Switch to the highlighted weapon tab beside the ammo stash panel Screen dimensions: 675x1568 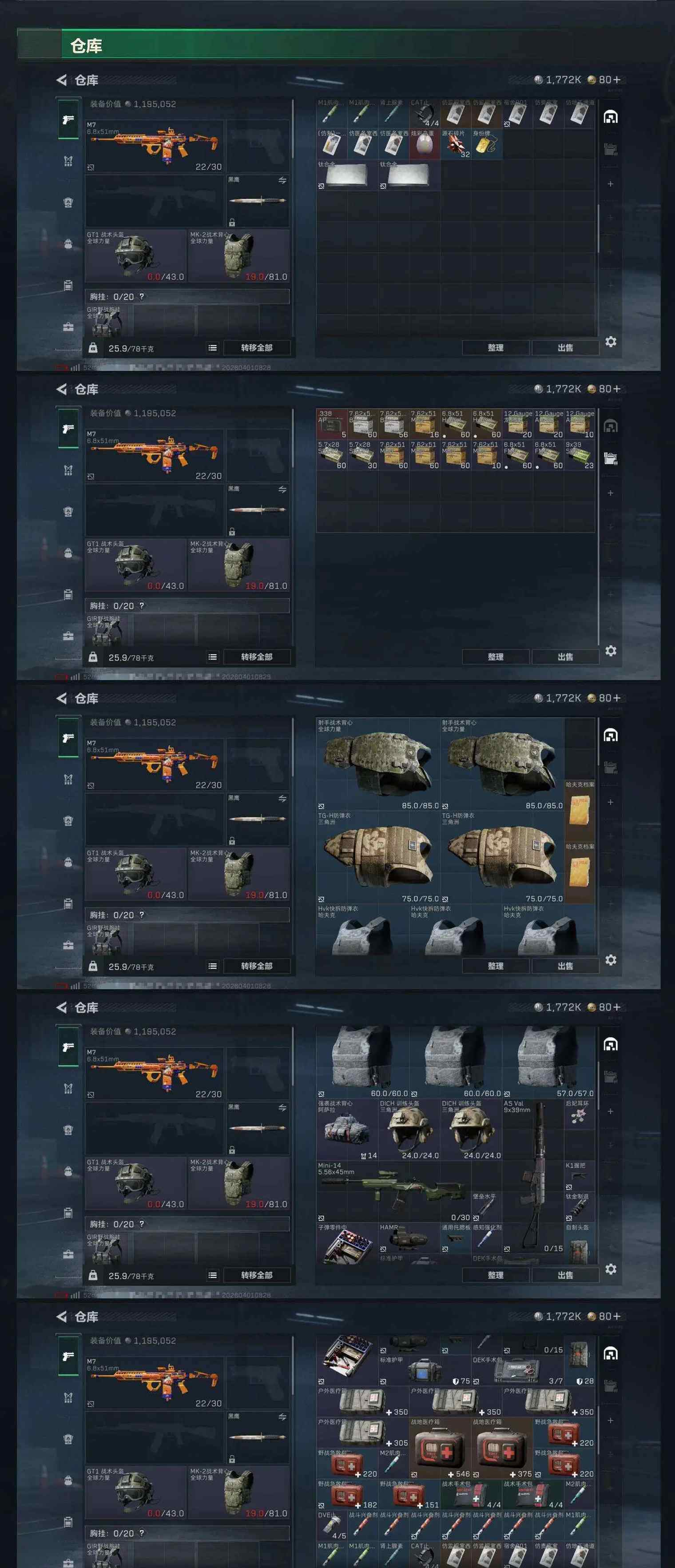point(68,429)
